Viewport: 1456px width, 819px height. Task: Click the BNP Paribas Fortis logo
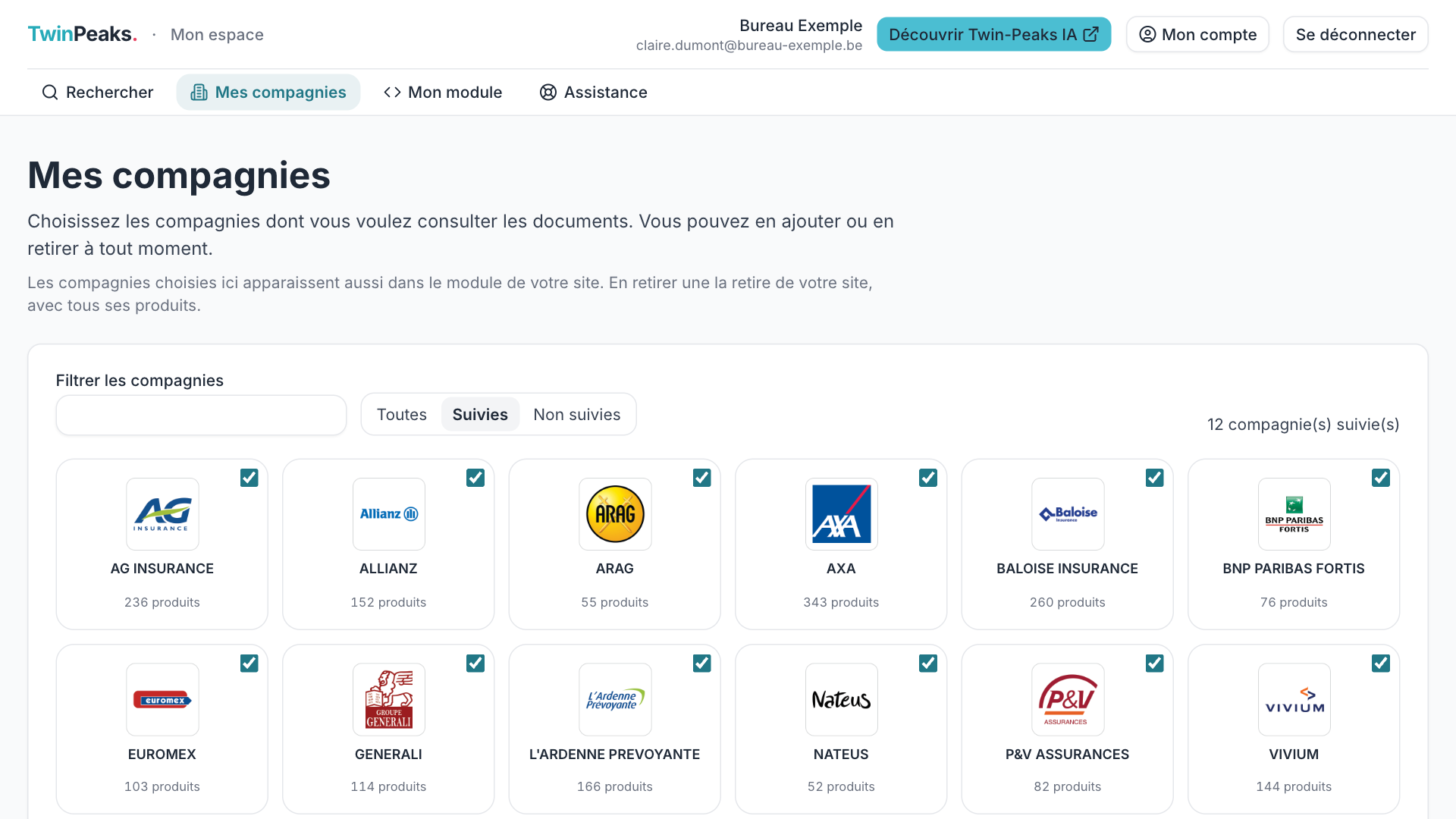1294,514
